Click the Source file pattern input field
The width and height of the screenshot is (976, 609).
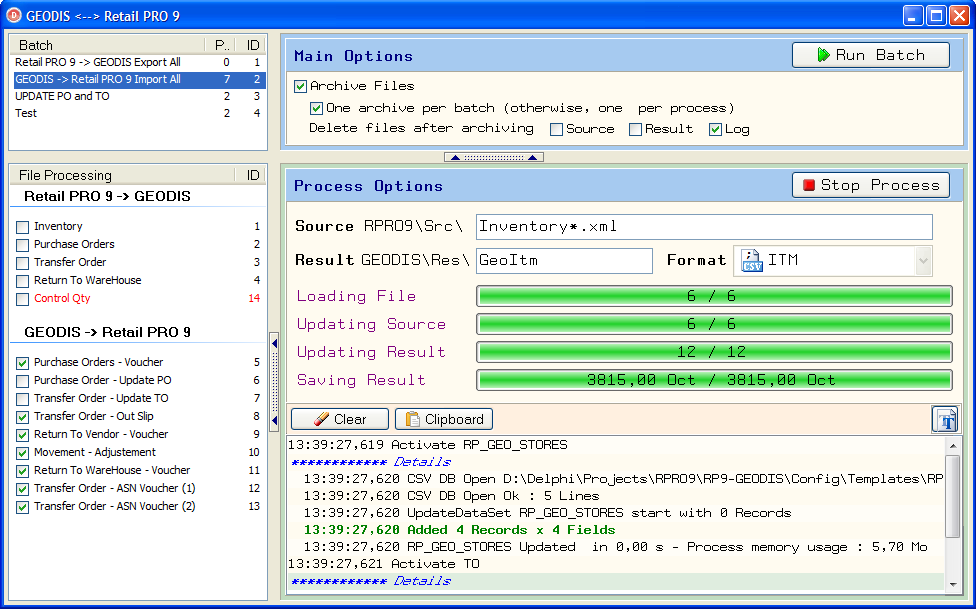[x=703, y=226]
